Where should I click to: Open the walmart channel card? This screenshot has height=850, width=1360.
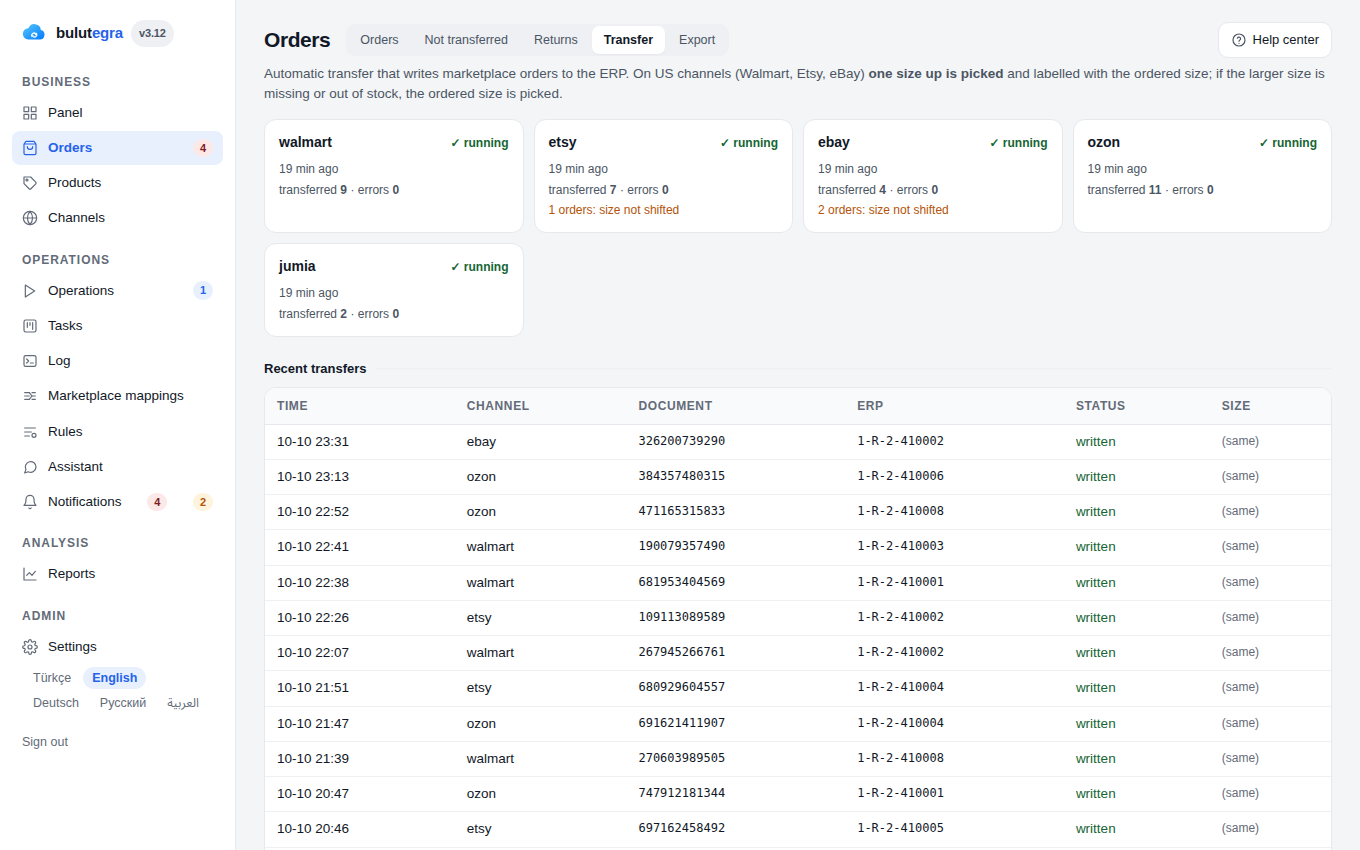(394, 176)
